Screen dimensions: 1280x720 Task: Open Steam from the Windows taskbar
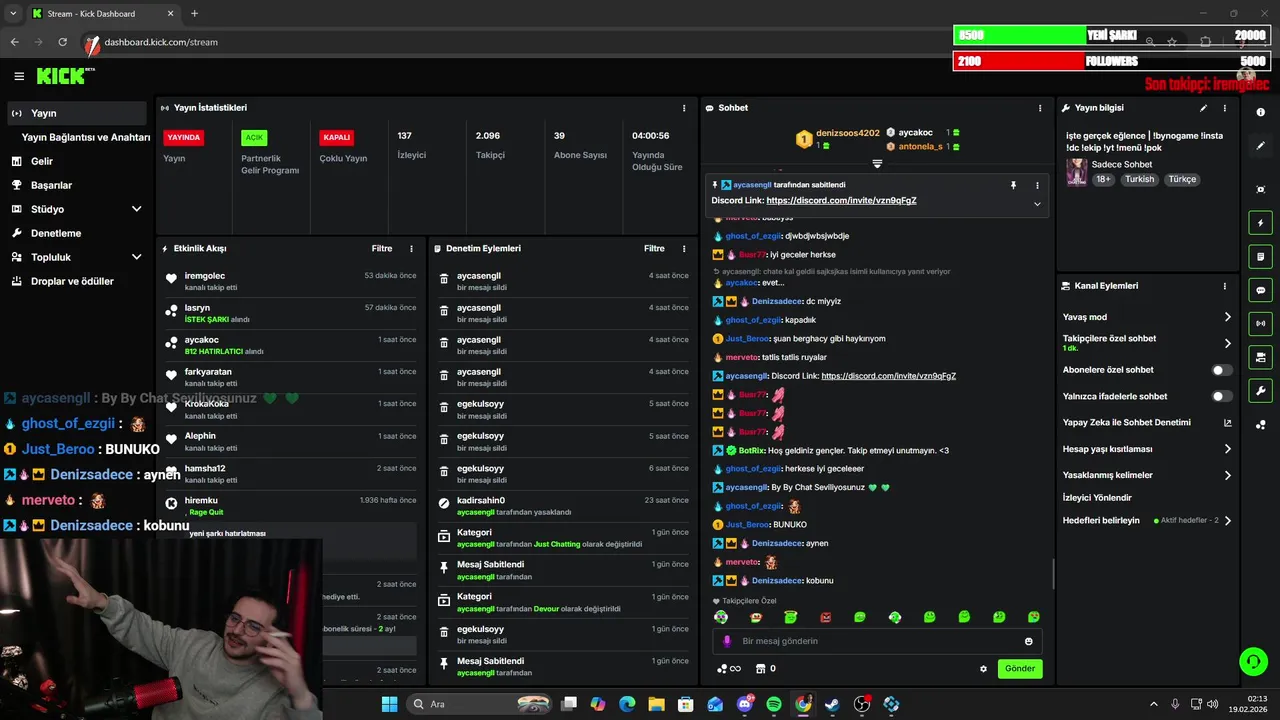(832, 704)
